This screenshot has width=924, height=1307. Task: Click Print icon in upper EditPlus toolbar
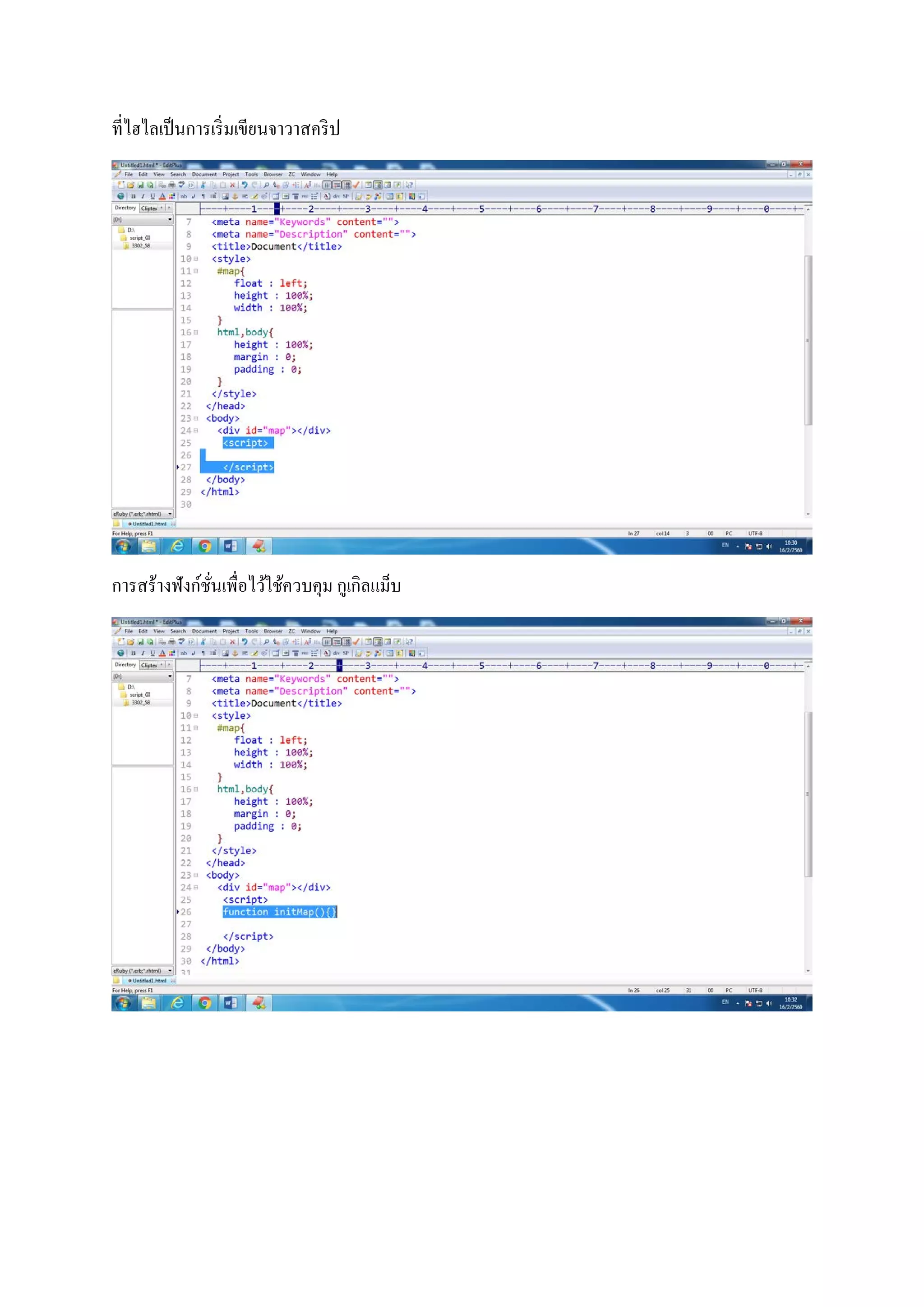[x=172, y=185]
